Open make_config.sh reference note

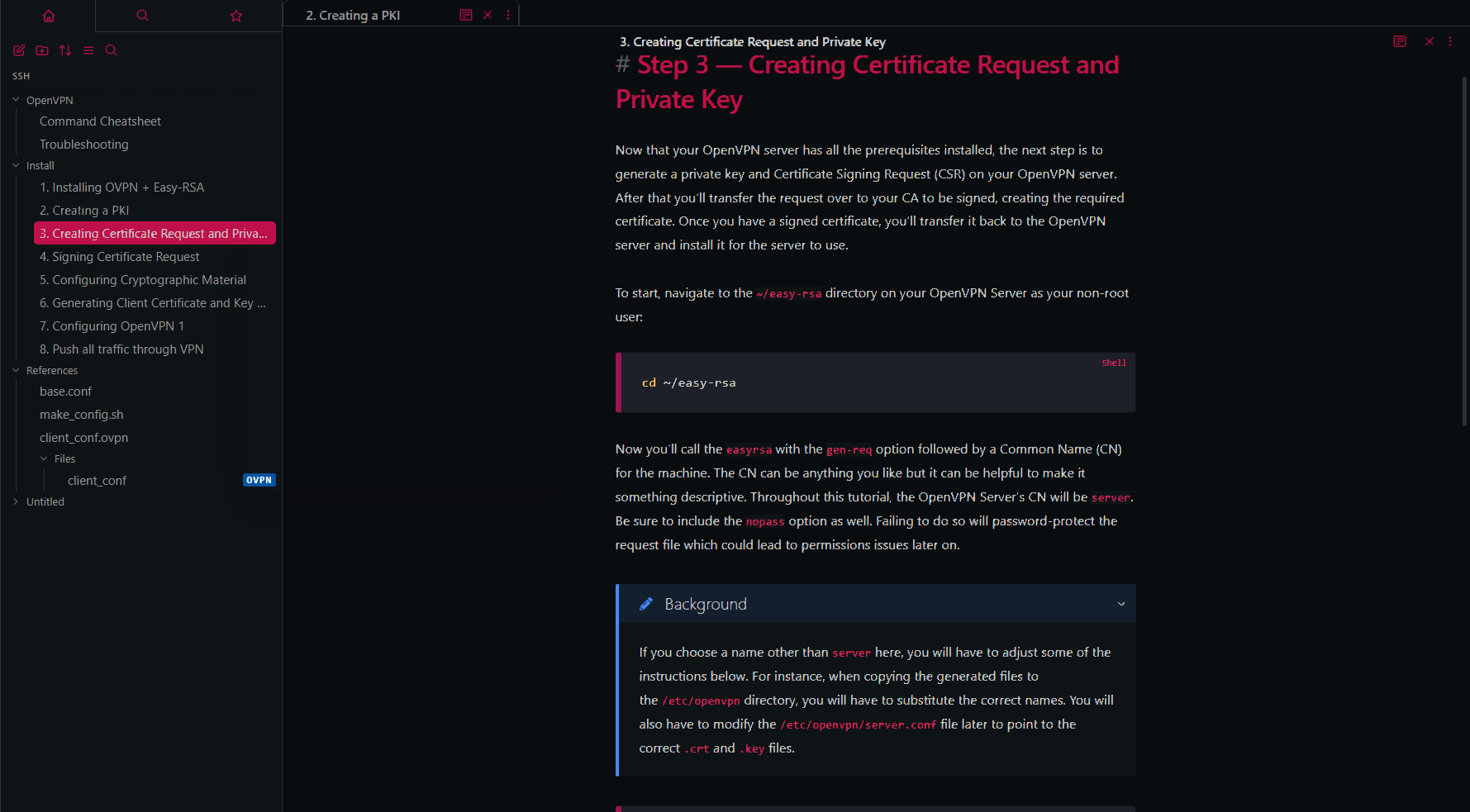tap(82, 415)
